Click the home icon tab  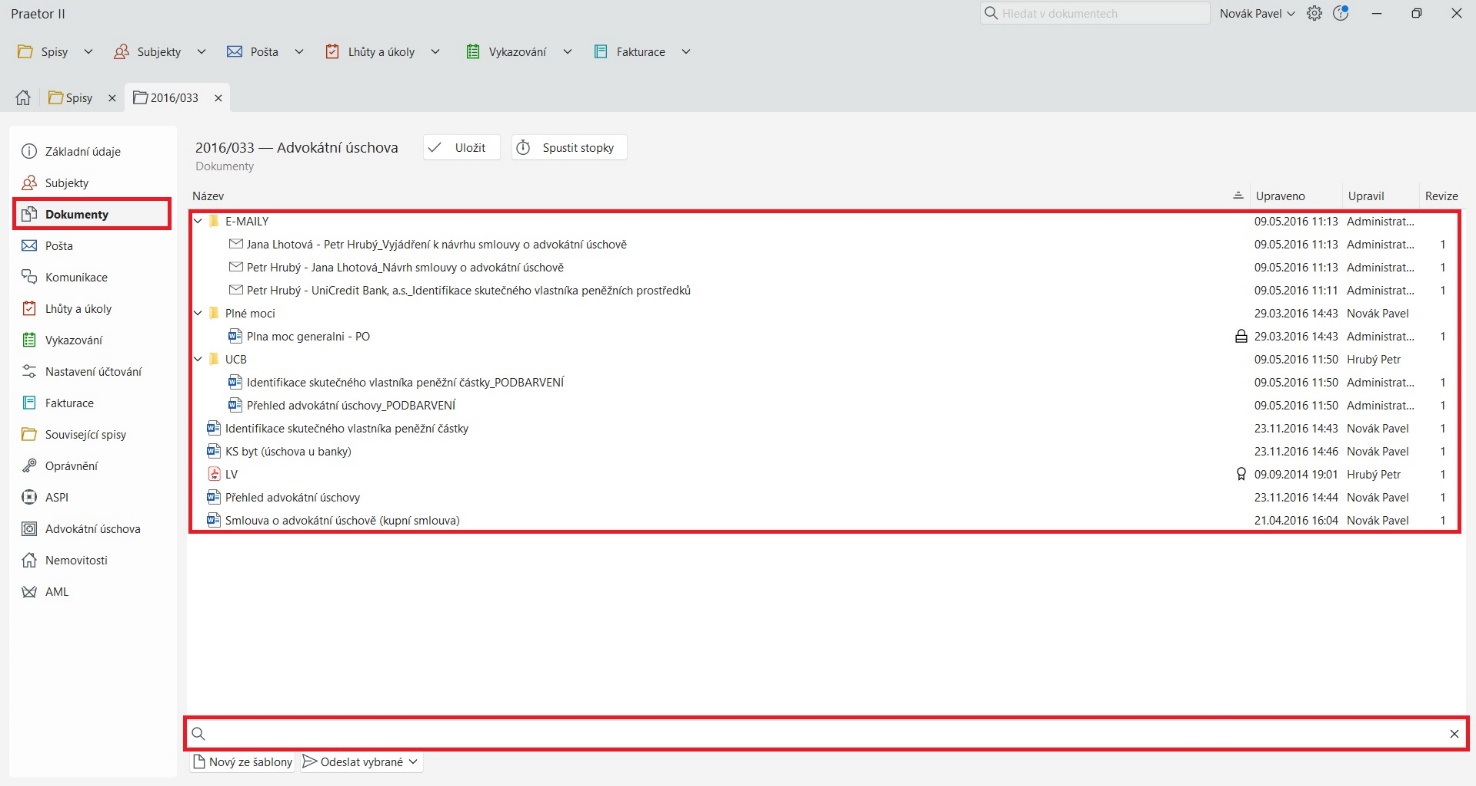(x=23, y=98)
